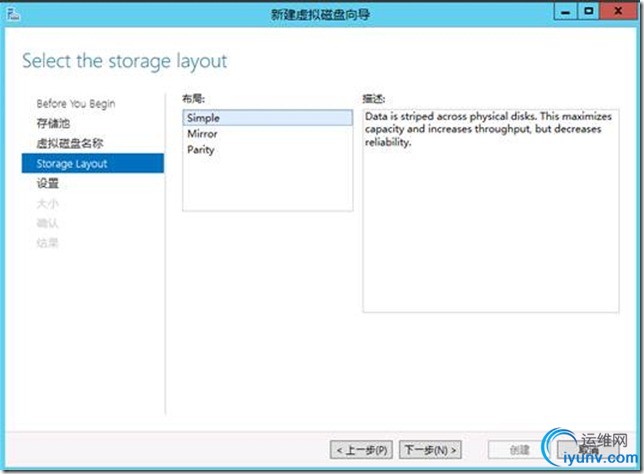This screenshot has height=474, width=644.
Task: Click the grayed-out 大小 step
Action: point(48,203)
